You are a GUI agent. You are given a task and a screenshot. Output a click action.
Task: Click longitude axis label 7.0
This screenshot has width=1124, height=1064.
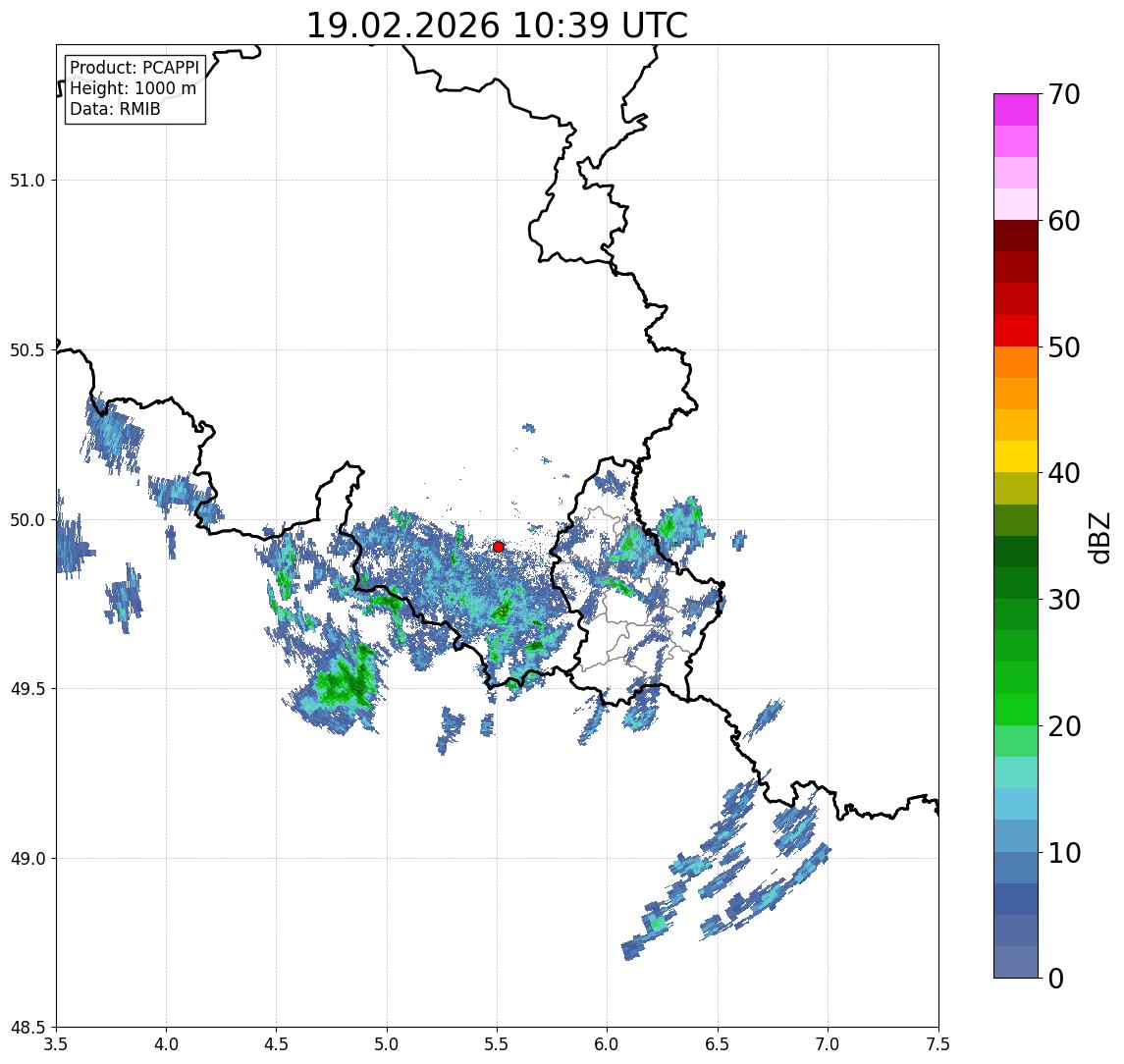(x=829, y=1043)
